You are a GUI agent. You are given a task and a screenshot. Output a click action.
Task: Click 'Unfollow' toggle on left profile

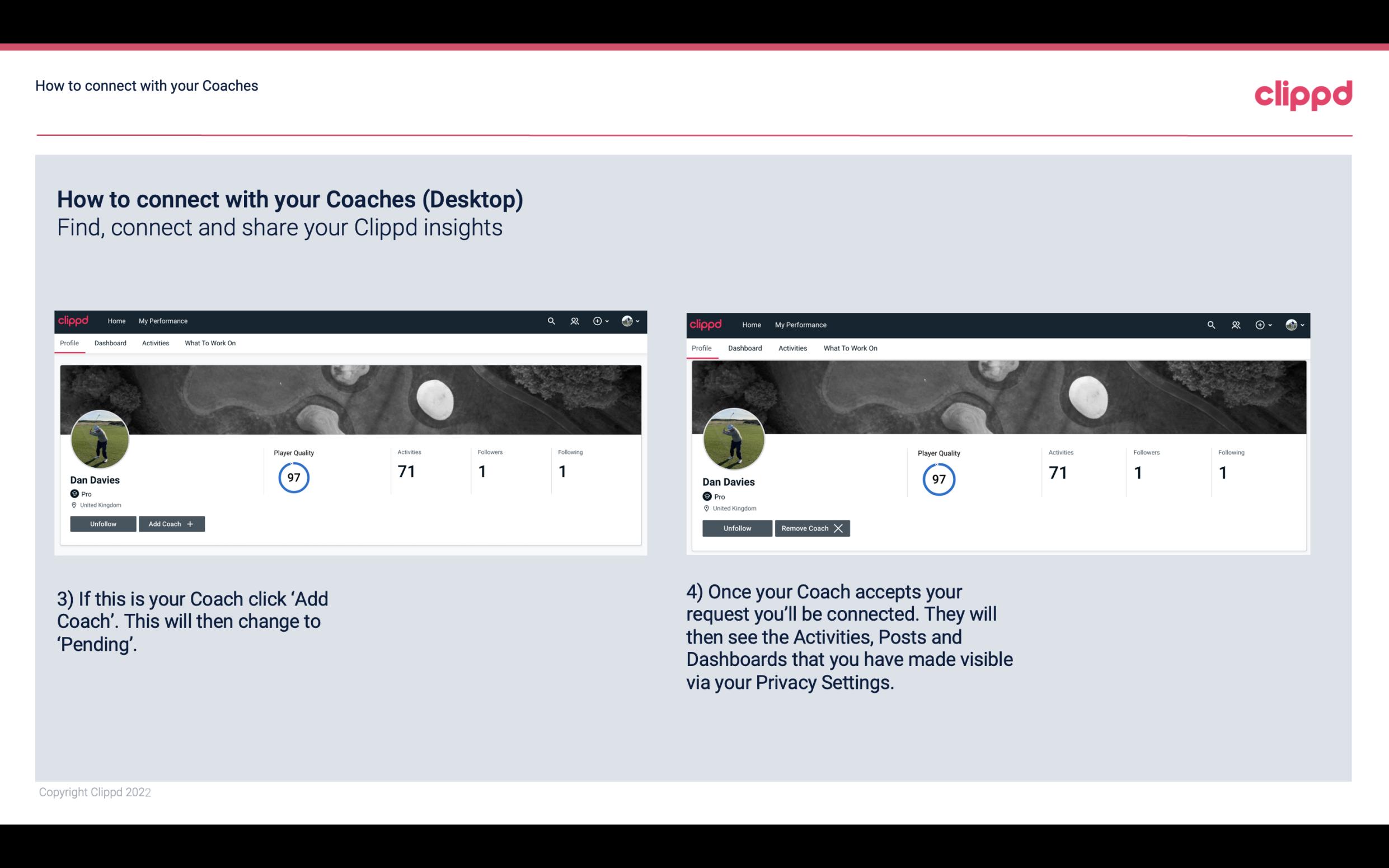103,523
